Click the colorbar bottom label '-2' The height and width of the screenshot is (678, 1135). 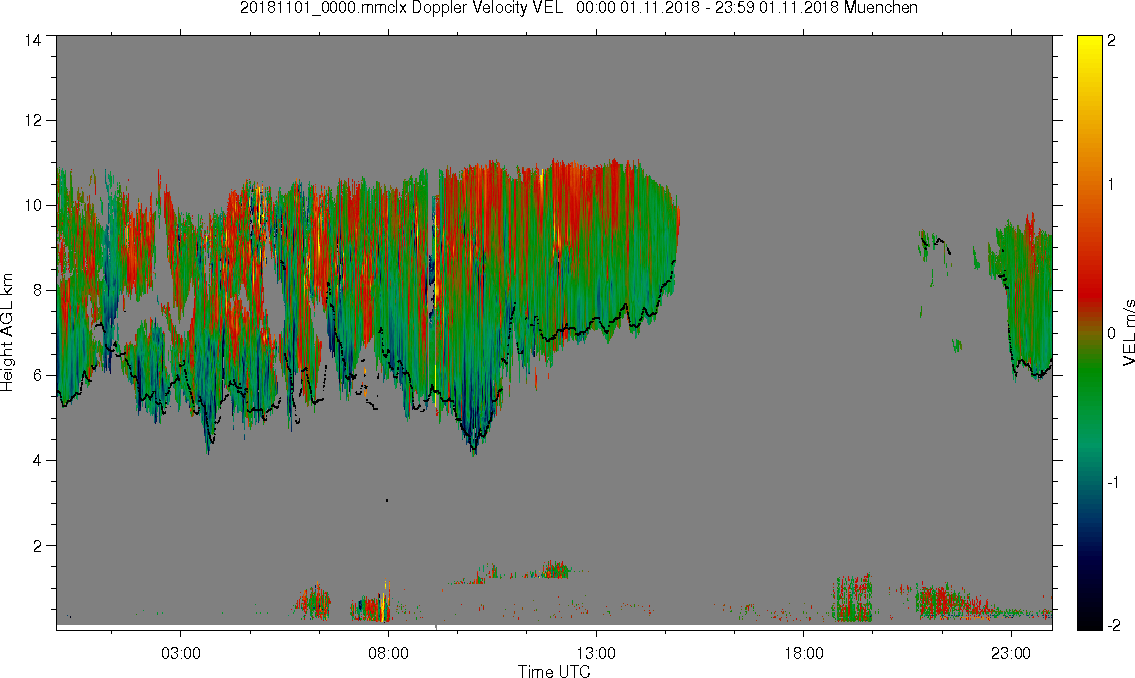[x=1113, y=625]
